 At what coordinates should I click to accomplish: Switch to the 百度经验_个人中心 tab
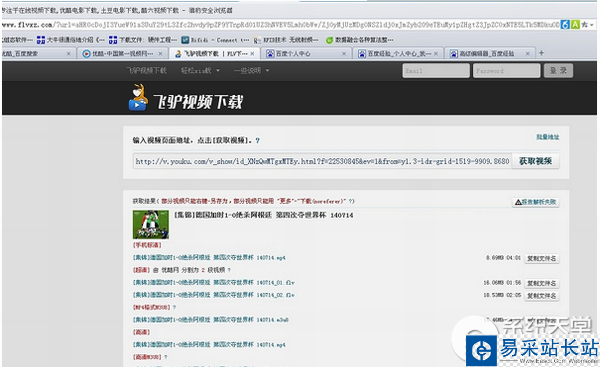click(x=398, y=54)
